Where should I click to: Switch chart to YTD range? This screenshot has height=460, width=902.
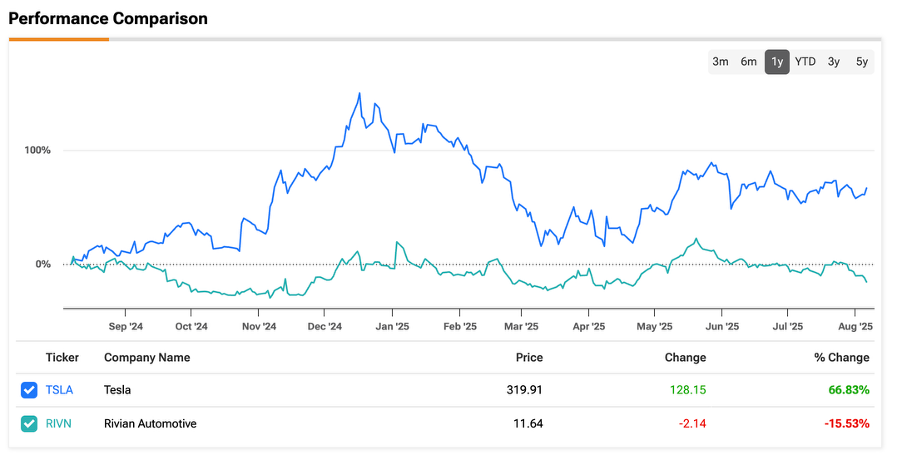click(x=805, y=62)
